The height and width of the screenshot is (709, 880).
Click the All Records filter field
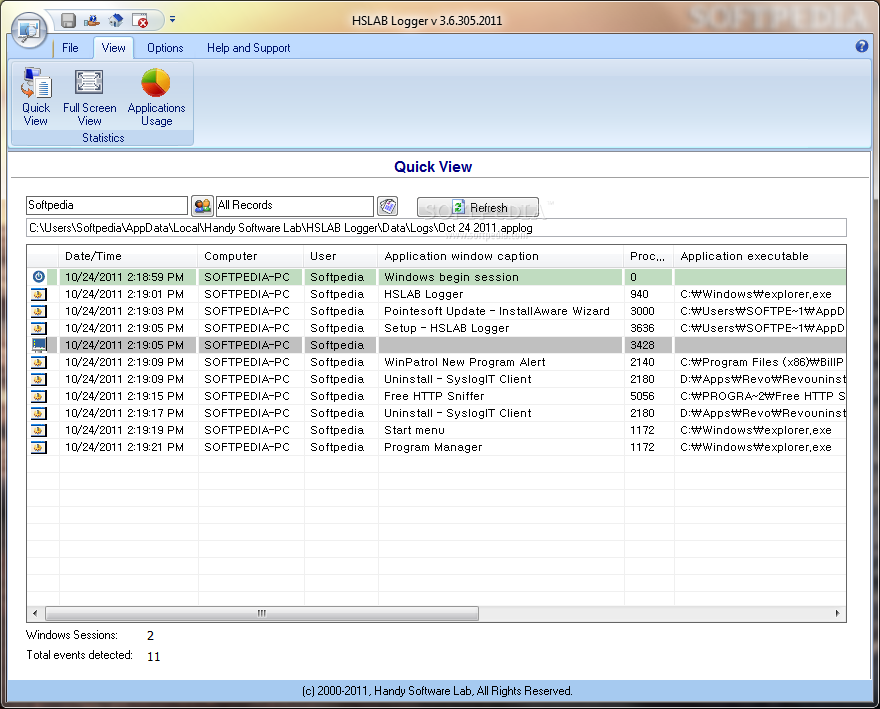[x=295, y=205]
